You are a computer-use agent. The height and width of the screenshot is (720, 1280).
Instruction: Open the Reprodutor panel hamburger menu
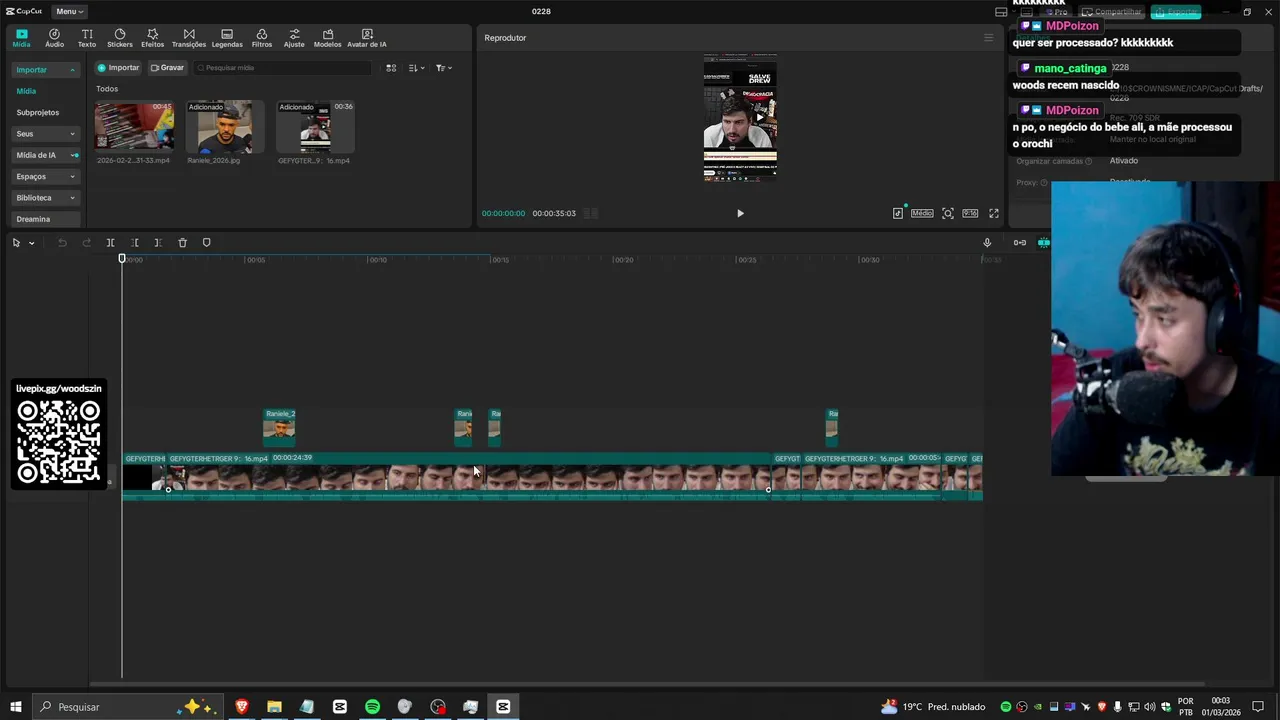[988, 38]
